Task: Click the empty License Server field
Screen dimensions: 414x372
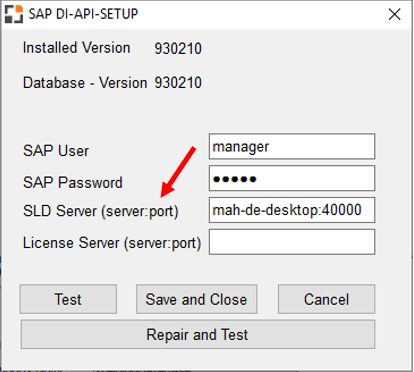Action: [x=292, y=242]
